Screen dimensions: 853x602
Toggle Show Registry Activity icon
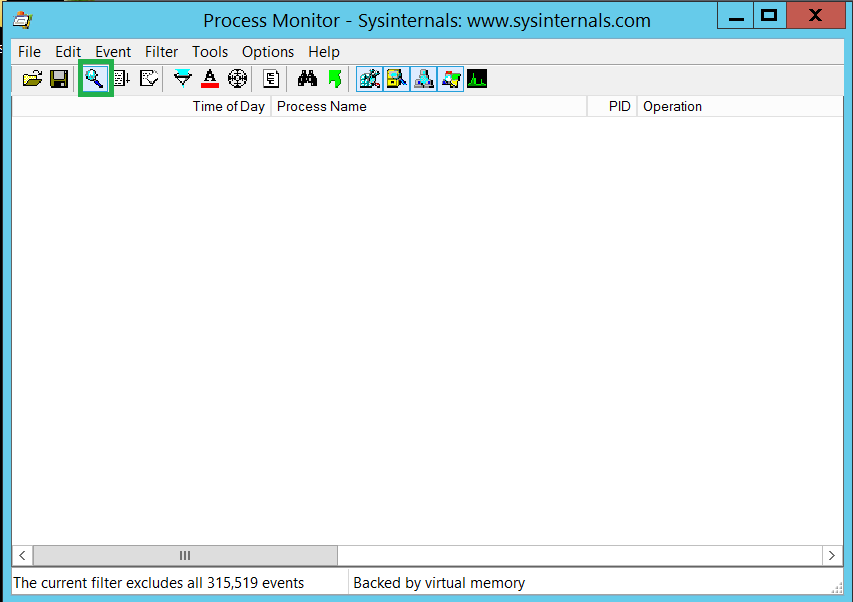click(369, 79)
